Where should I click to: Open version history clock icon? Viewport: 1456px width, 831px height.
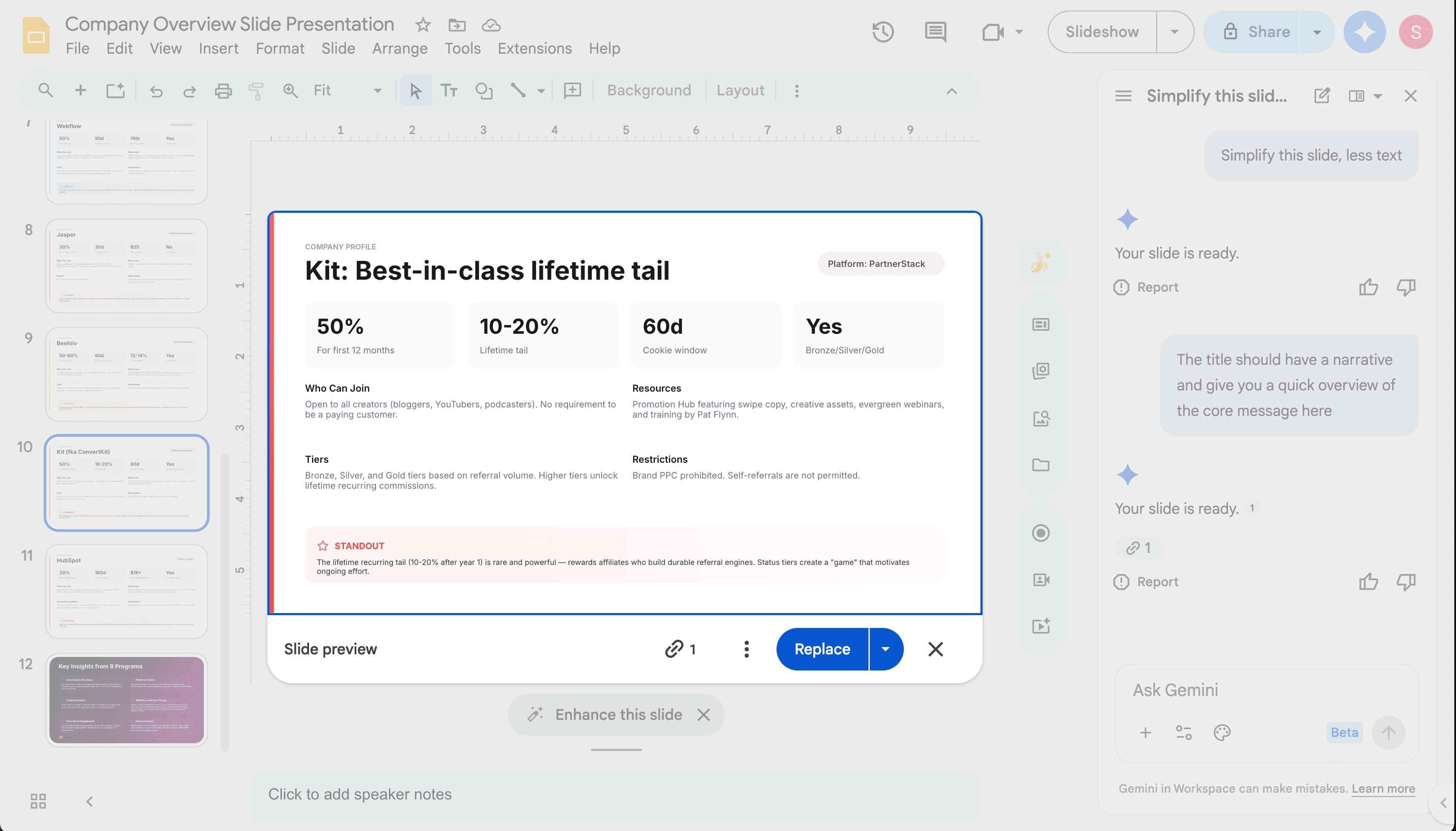(883, 32)
